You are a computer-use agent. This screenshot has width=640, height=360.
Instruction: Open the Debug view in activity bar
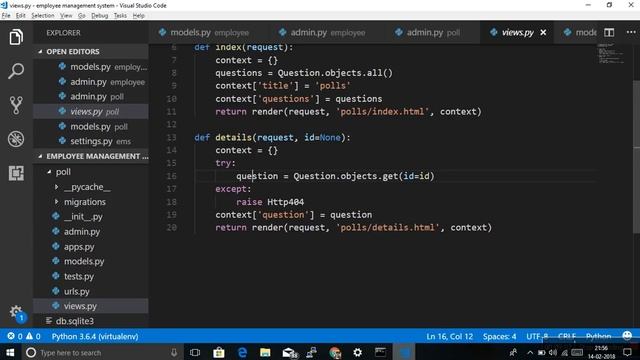point(16,139)
